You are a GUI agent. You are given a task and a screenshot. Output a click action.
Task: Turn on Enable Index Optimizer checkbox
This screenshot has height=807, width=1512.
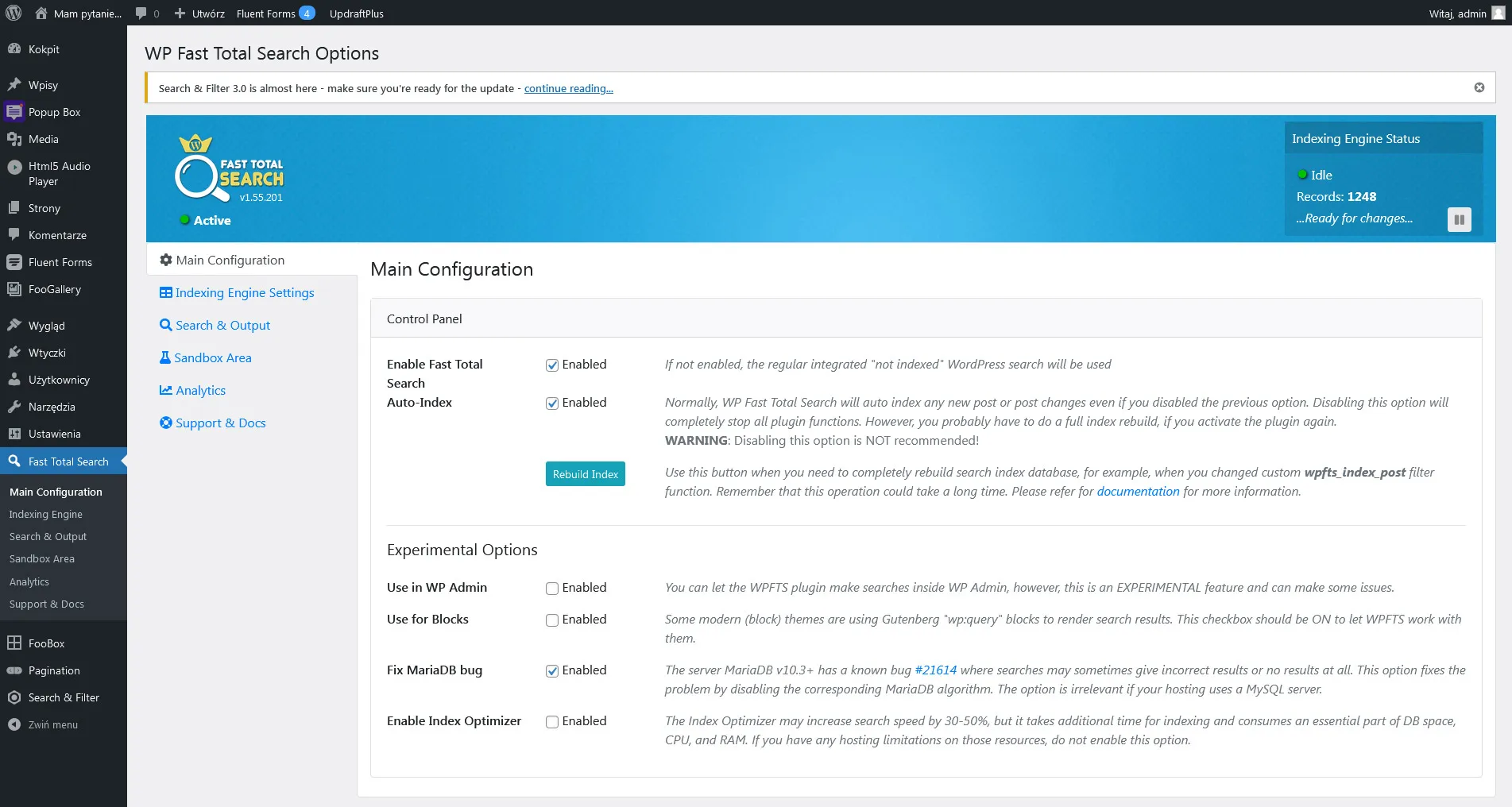552,722
